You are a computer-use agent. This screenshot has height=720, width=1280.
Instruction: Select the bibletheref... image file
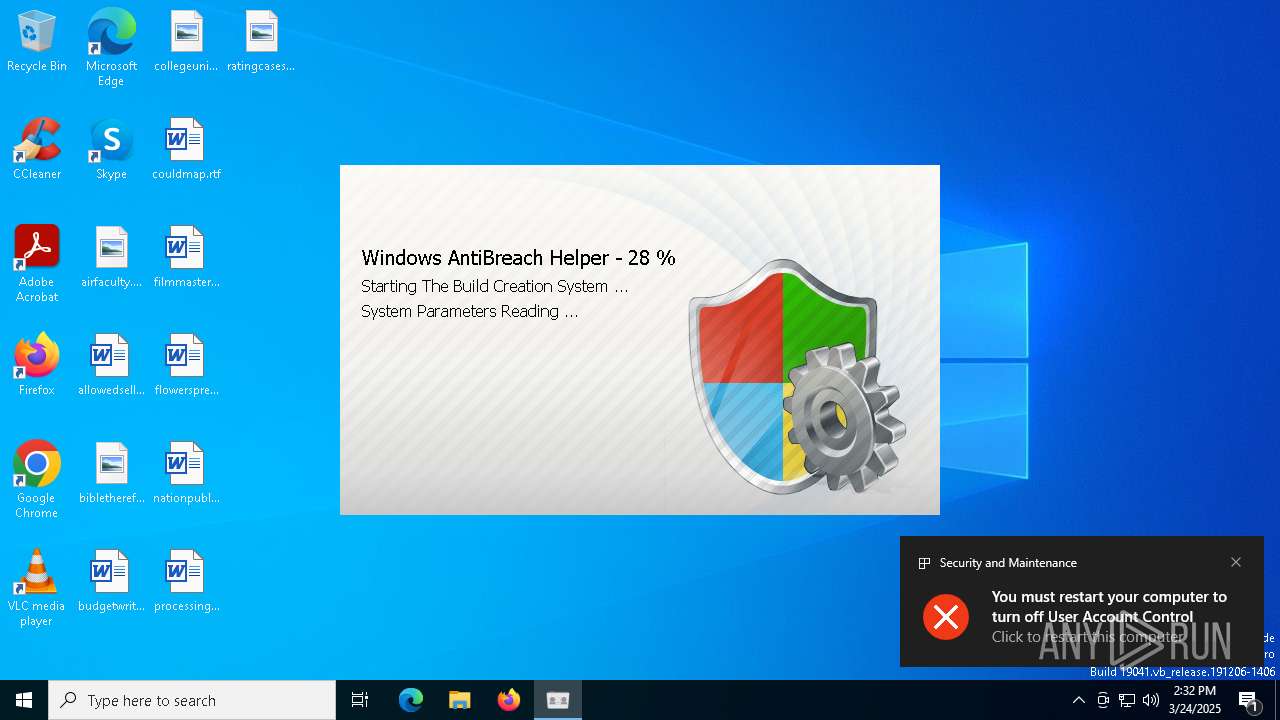pos(111,474)
